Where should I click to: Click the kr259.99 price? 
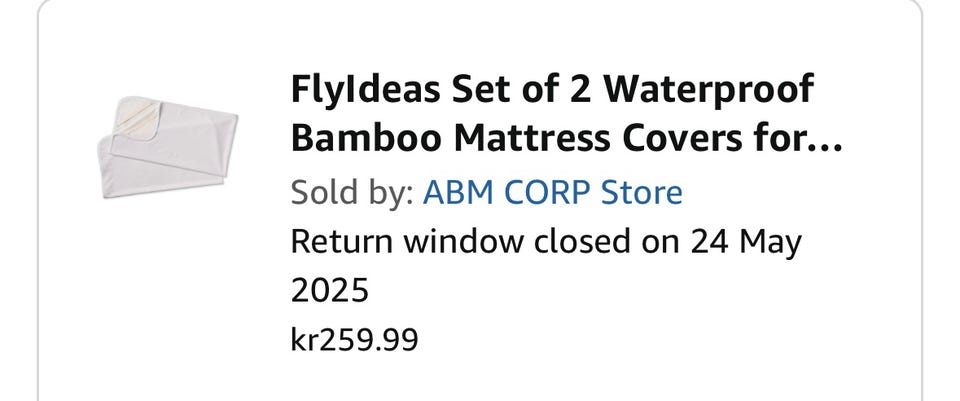[354, 339]
